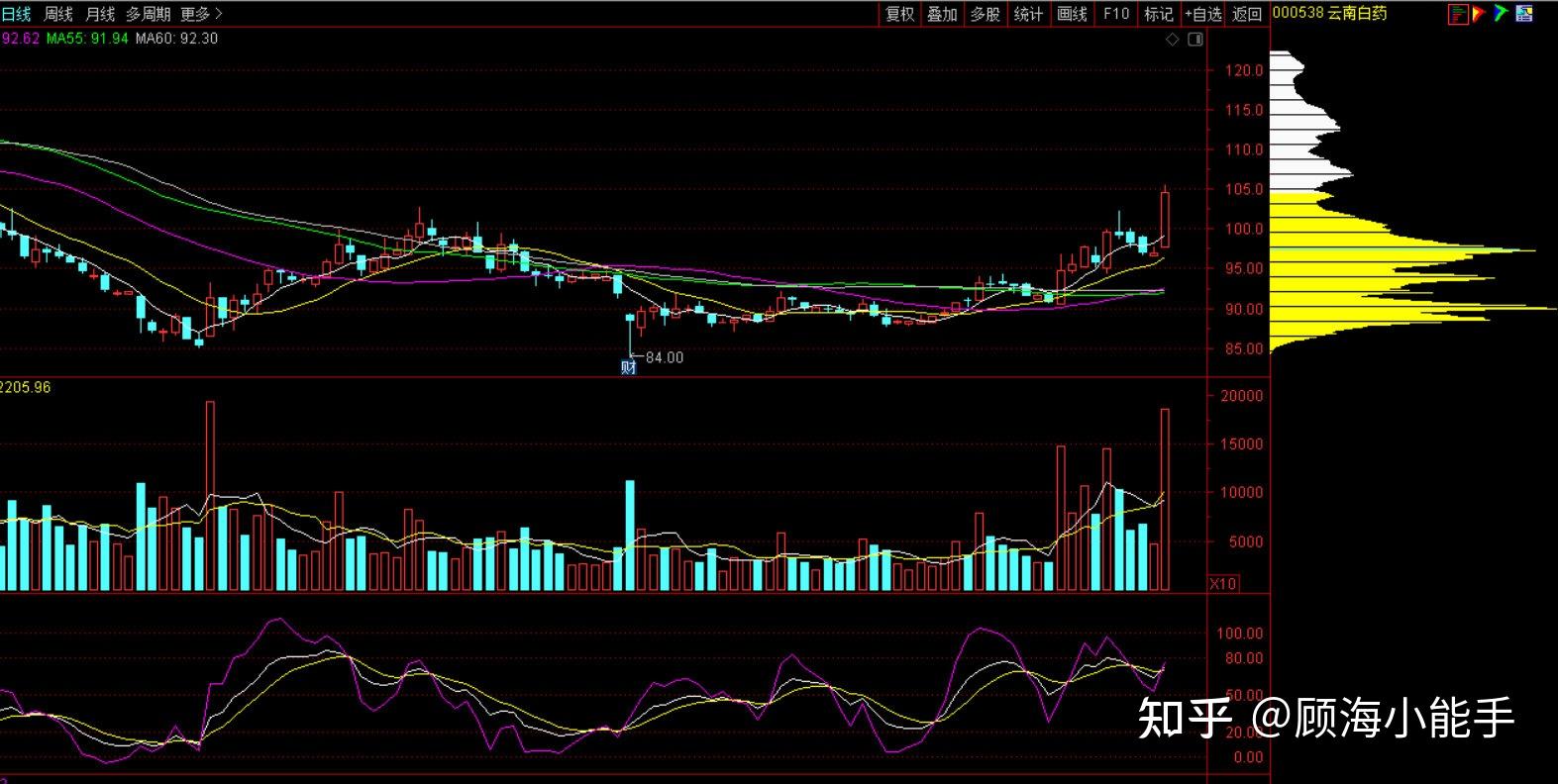This screenshot has width=1558, height=784.
Task: Open the 统计 statistics tool
Action: 1028,14
